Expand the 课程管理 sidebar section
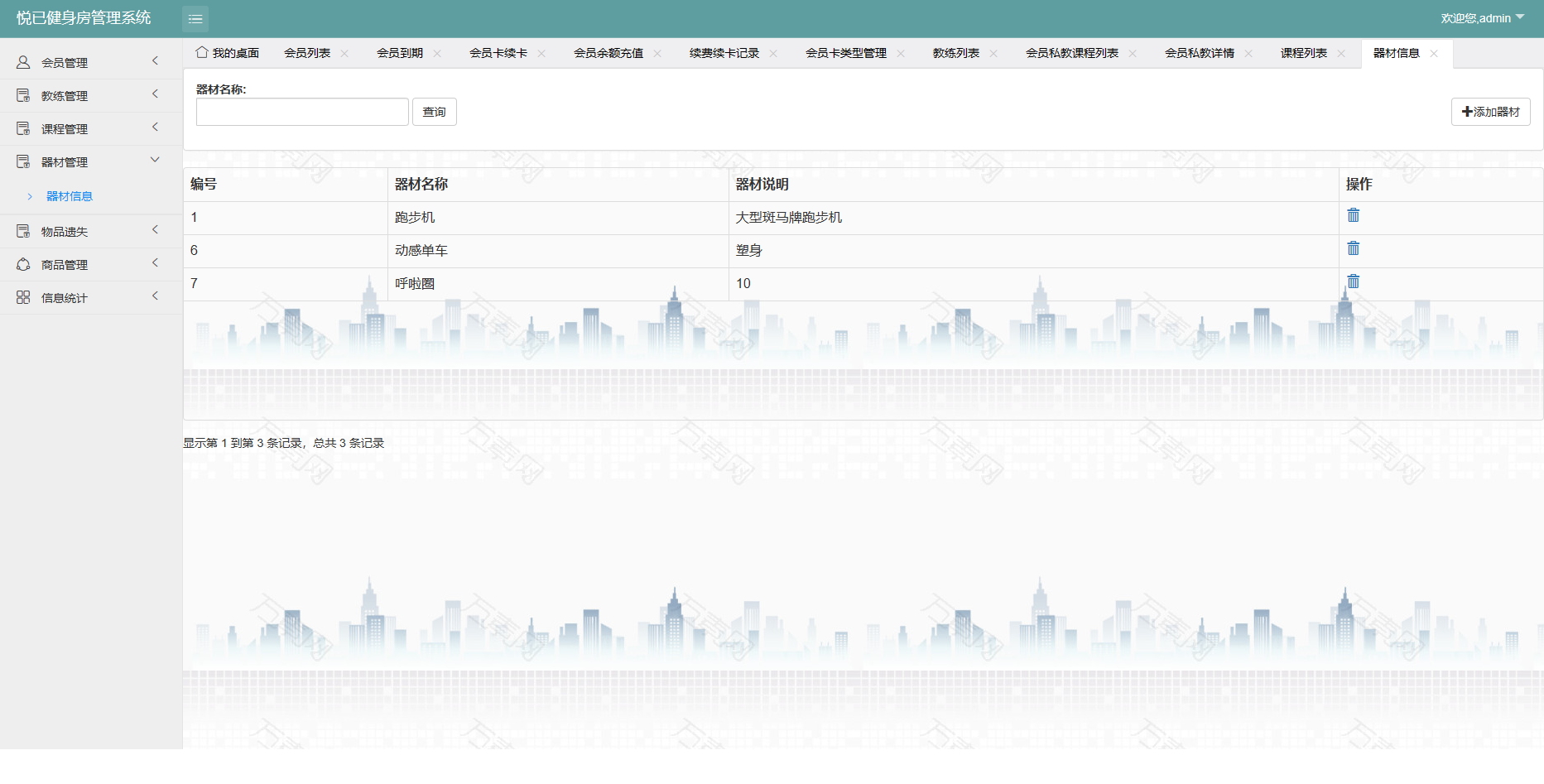The image size is (1544, 784). click(x=91, y=128)
